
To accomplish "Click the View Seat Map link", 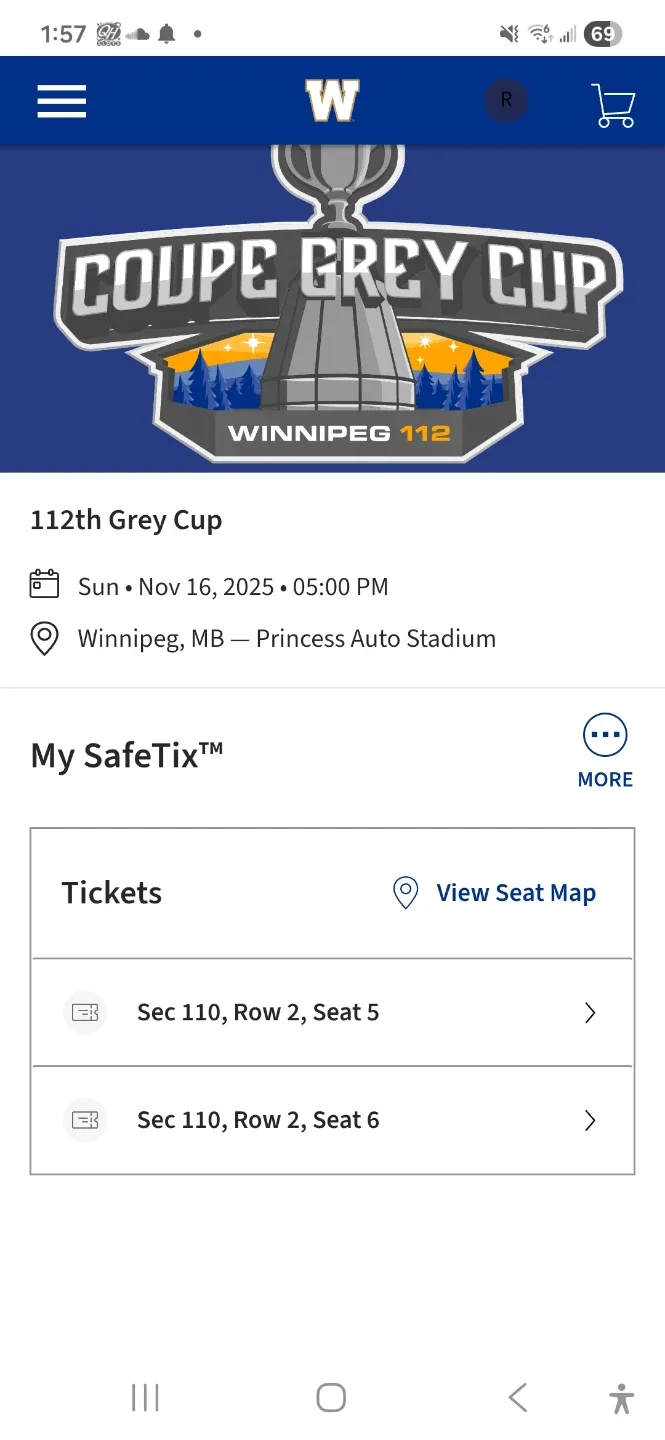I will (515, 893).
